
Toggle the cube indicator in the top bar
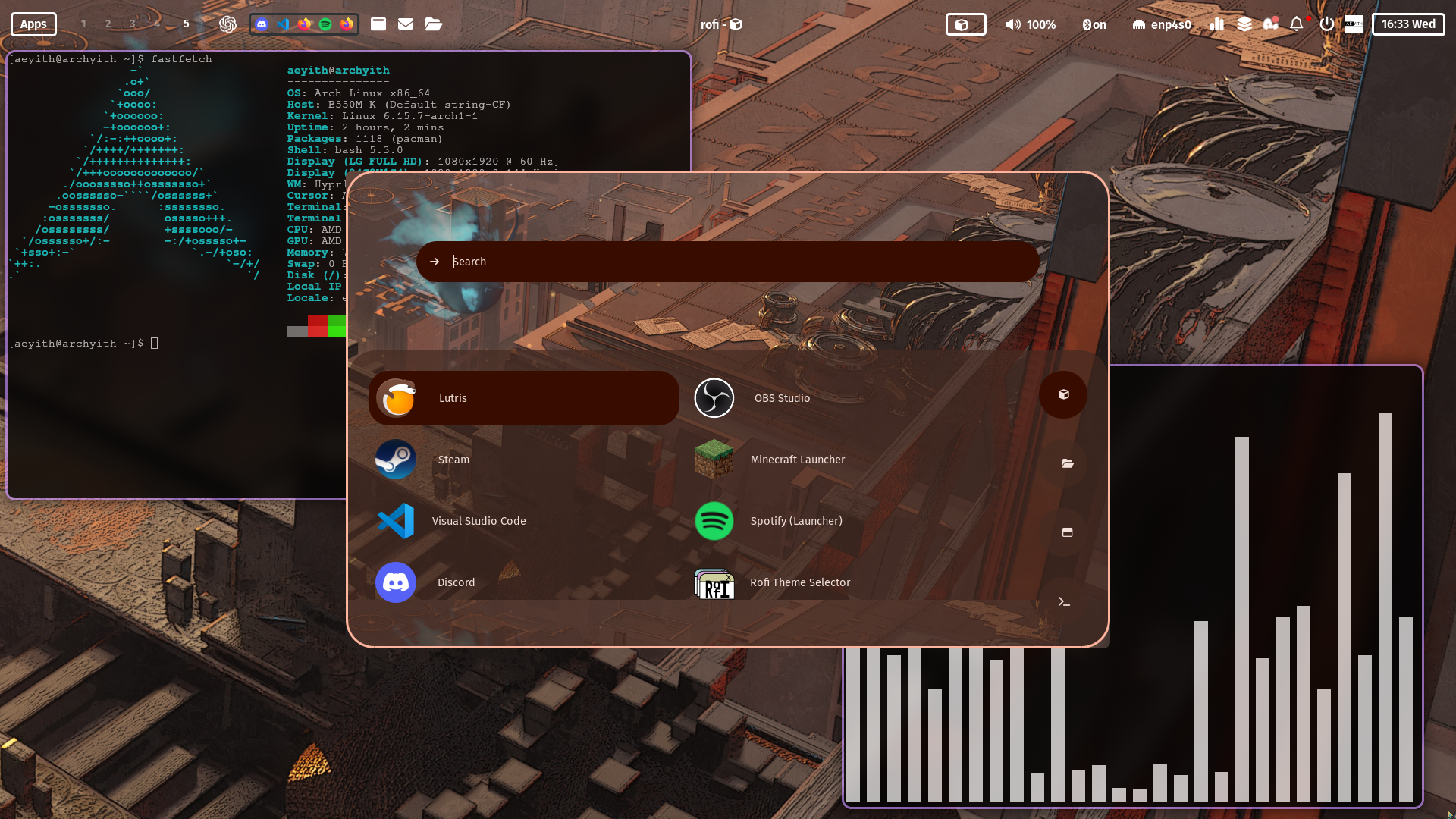click(966, 24)
